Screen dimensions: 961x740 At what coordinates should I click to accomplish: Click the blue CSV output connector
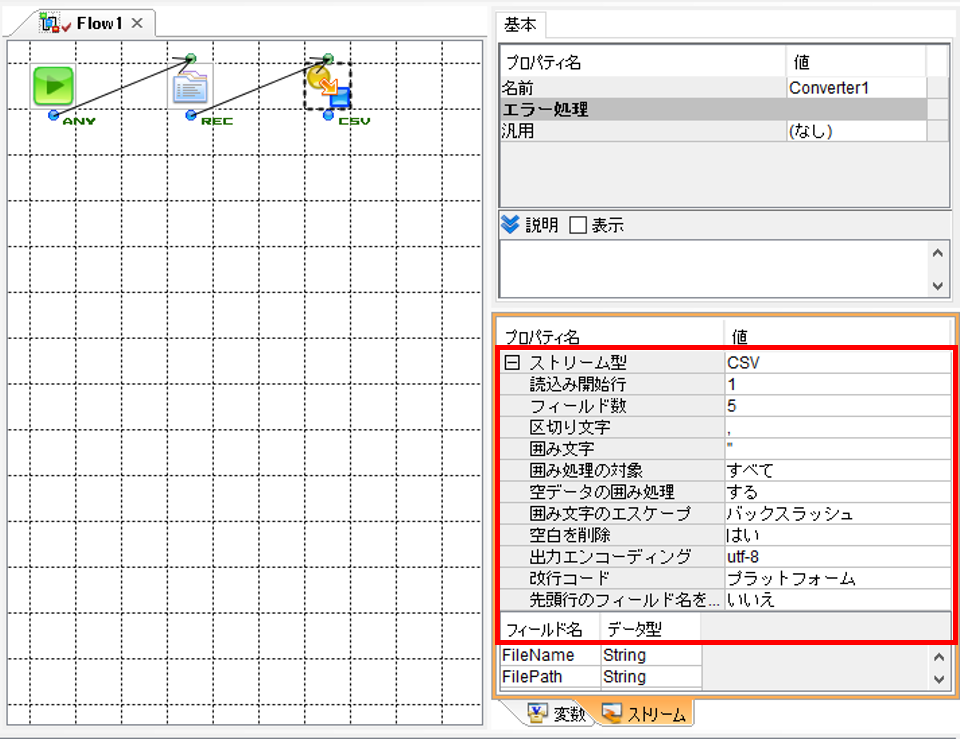pyautogui.click(x=328, y=115)
